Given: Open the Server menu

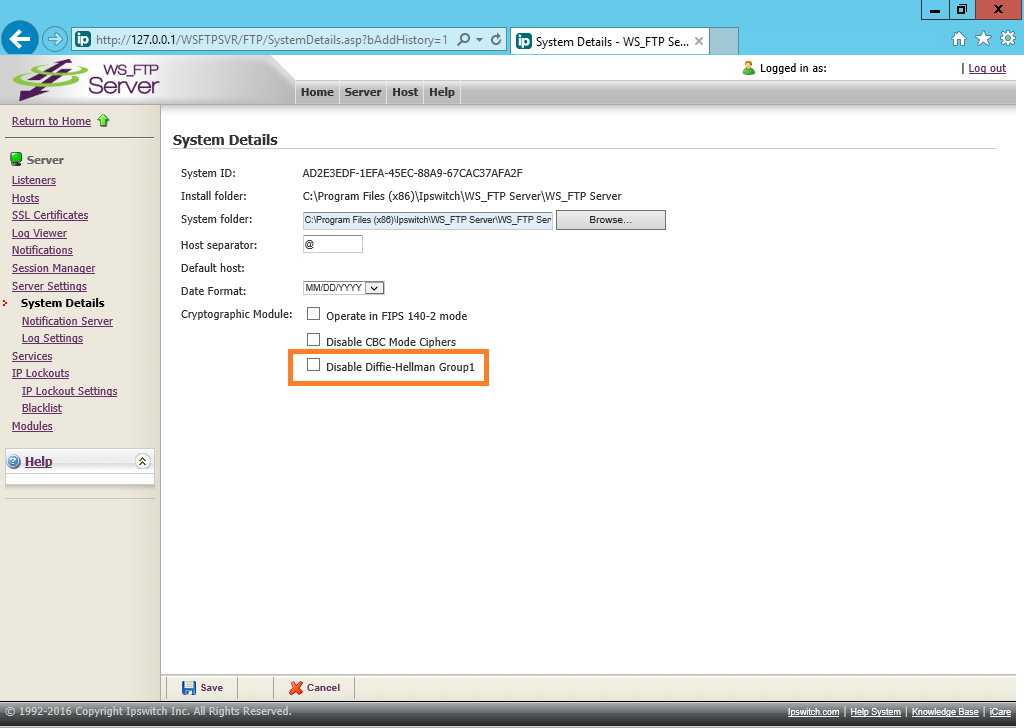Looking at the screenshot, I should click(362, 92).
